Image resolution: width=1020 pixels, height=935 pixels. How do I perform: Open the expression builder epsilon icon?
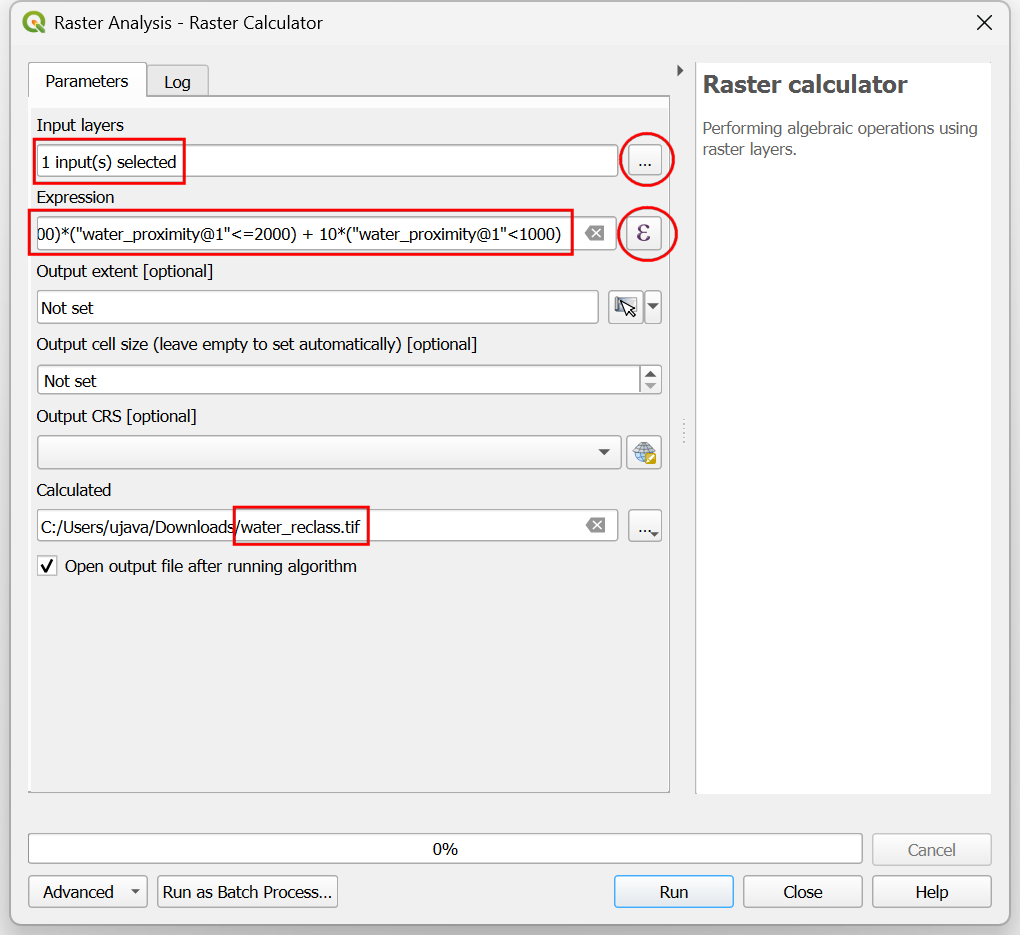[x=644, y=233]
